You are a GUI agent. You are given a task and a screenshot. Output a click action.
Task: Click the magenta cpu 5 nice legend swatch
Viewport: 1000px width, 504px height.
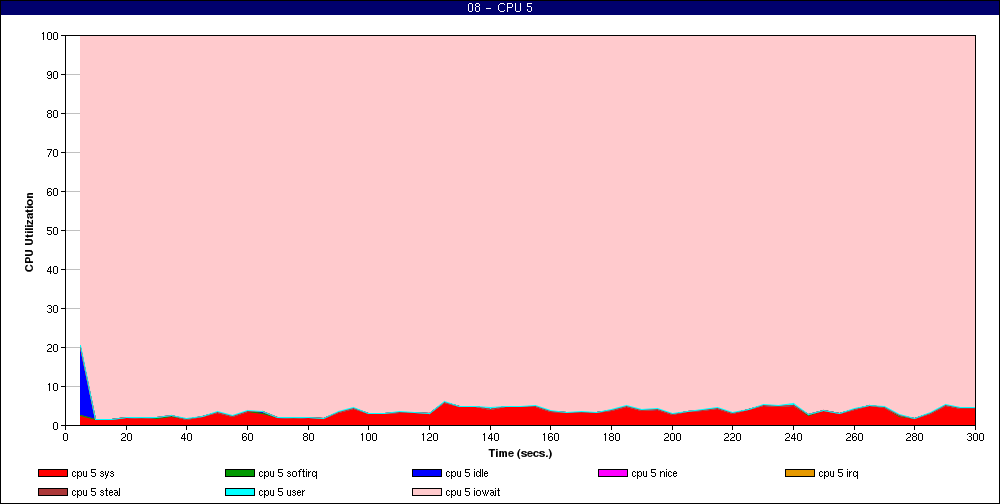(613, 473)
